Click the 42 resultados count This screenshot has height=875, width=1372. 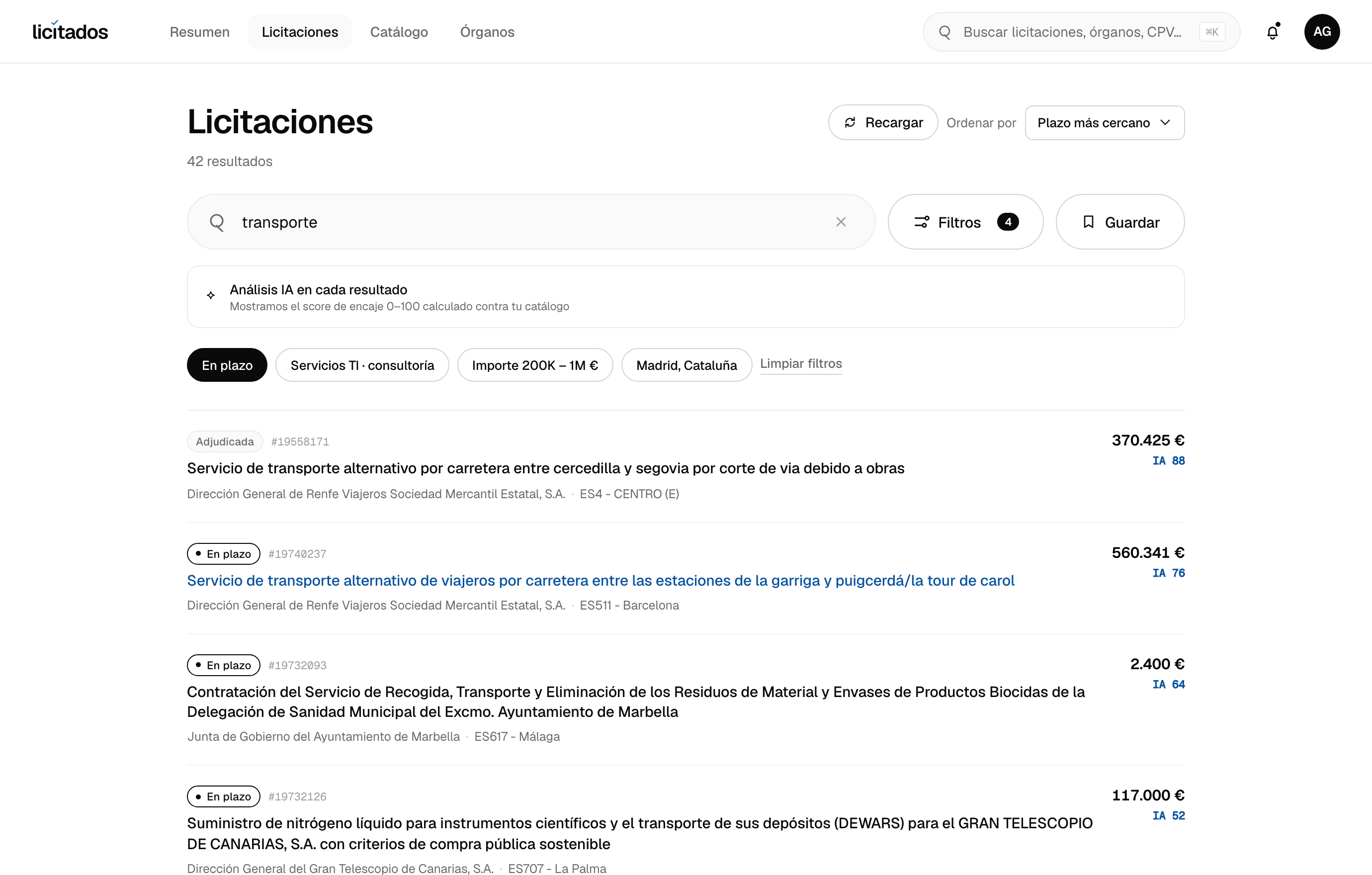(x=230, y=161)
